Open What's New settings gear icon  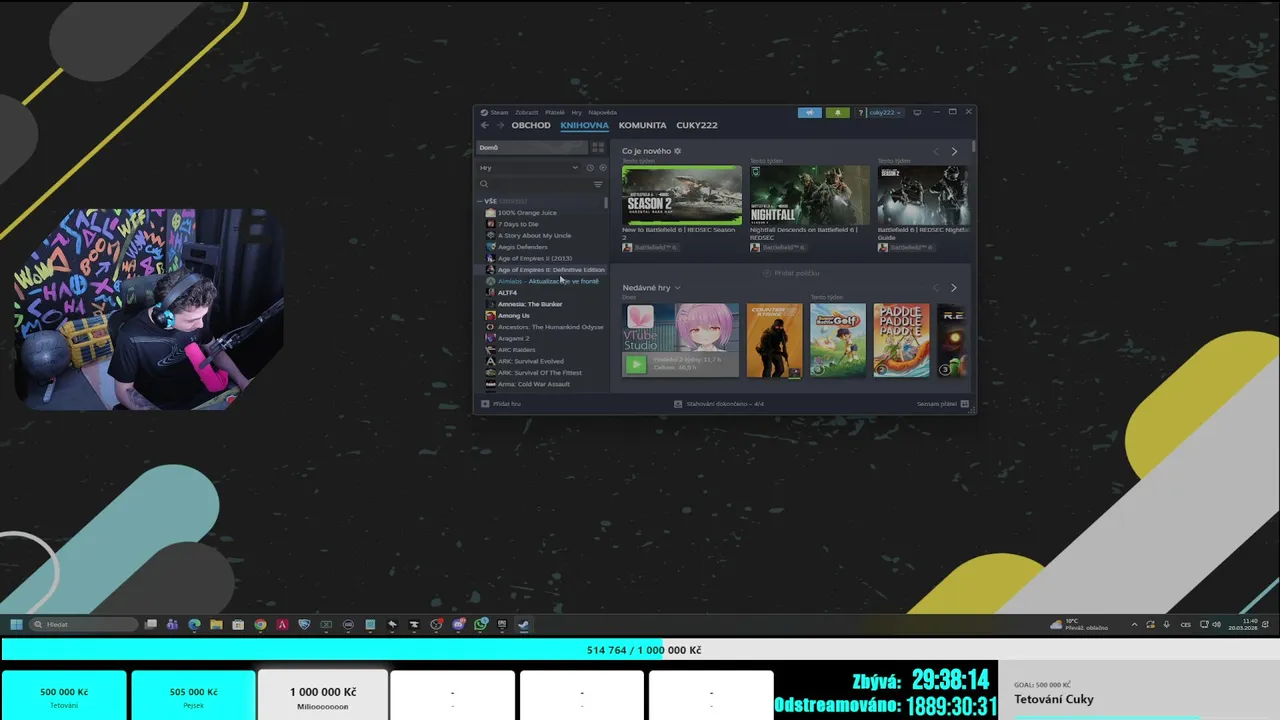point(677,151)
